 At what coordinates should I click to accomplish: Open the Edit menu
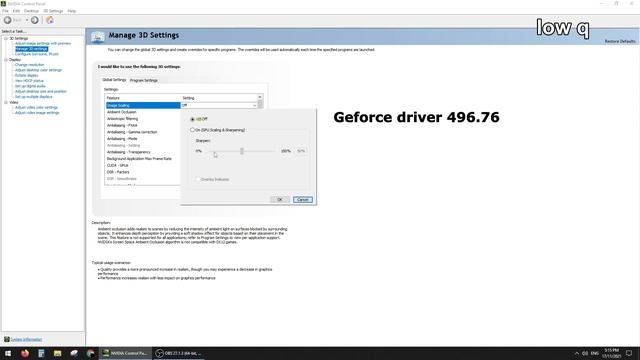tap(16, 11)
